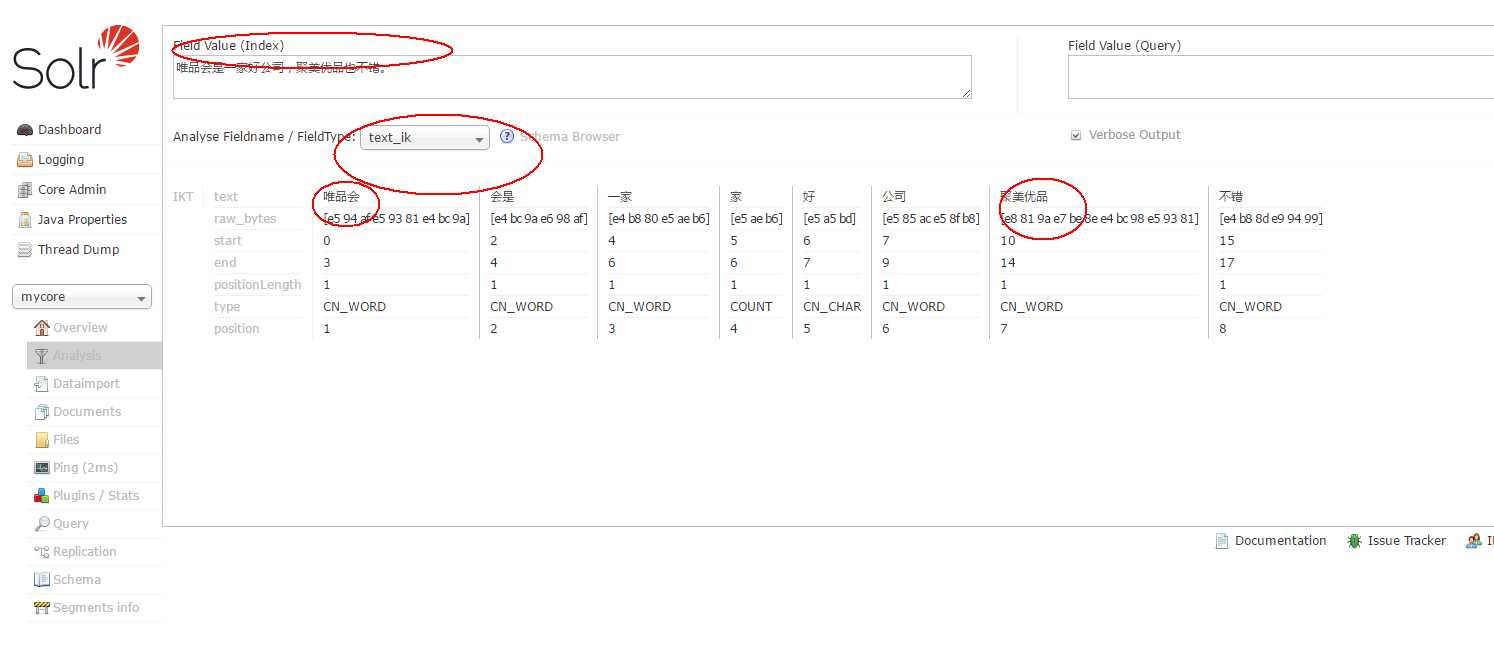This screenshot has width=1494, height=653.
Task: Click the Analyse Fieldname / FieldType label
Action: coord(264,137)
